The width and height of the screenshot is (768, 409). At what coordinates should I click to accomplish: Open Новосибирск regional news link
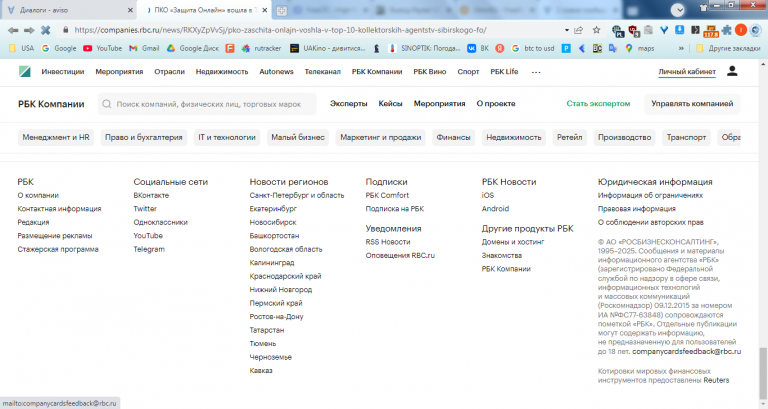(x=273, y=222)
